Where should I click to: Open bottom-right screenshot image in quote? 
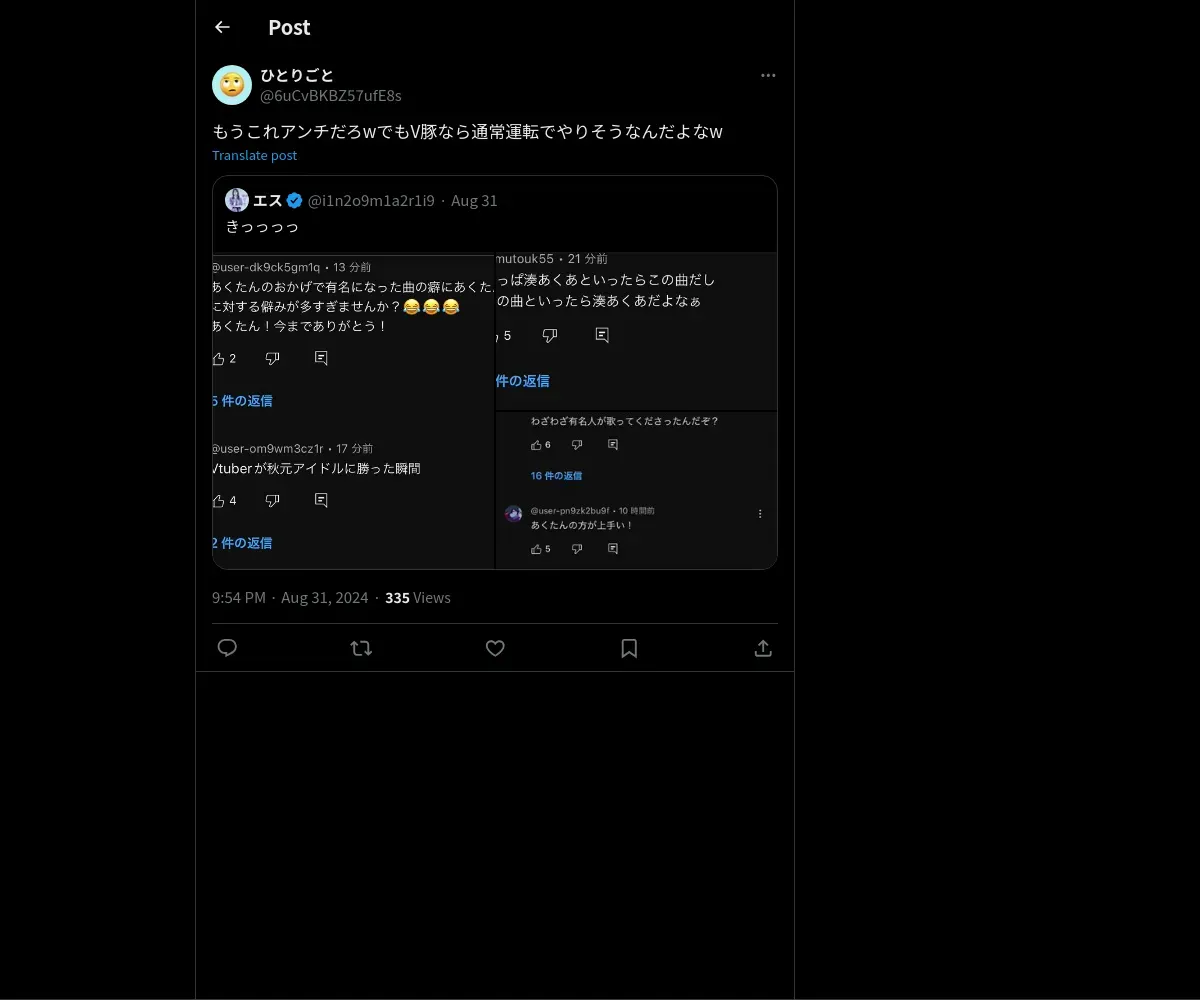click(637, 490)
